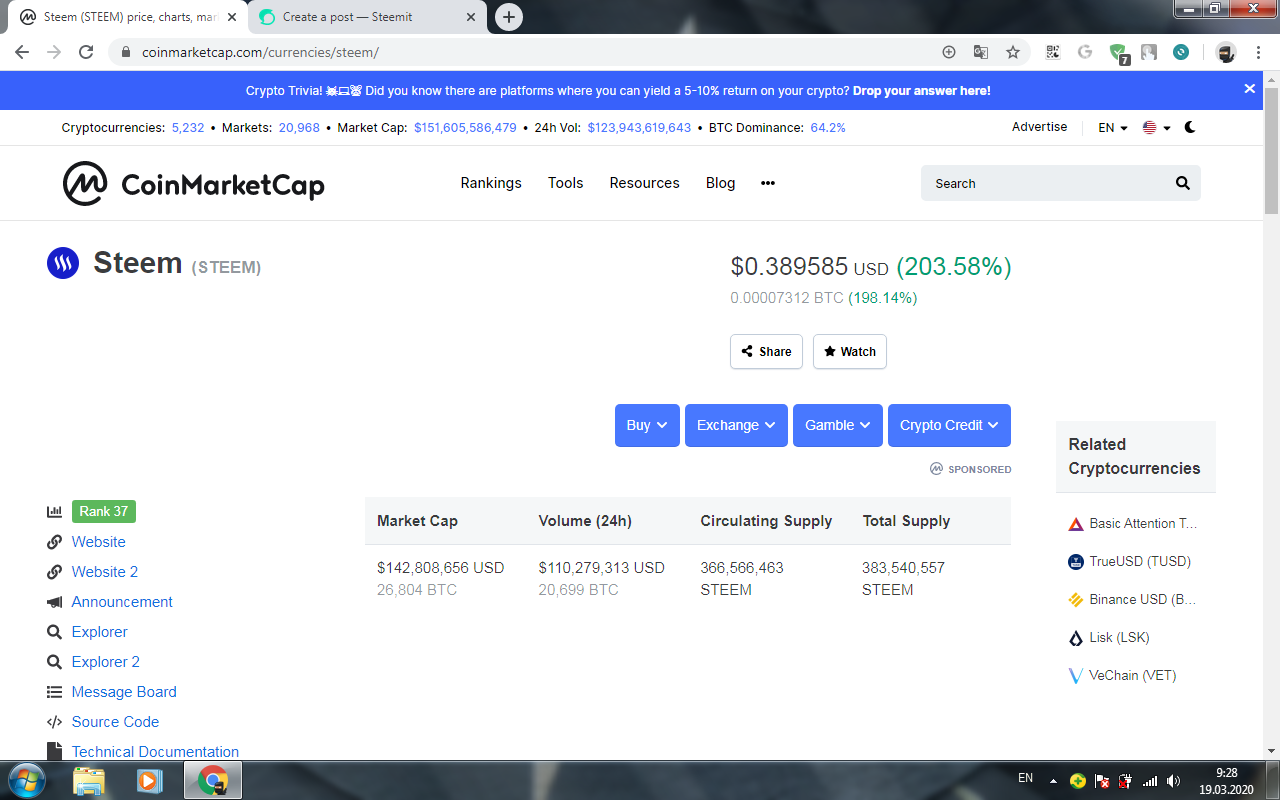Click the Markets count 20,968
The height and width of the screenshot is (800, 1280).
(x=299, y=128)
